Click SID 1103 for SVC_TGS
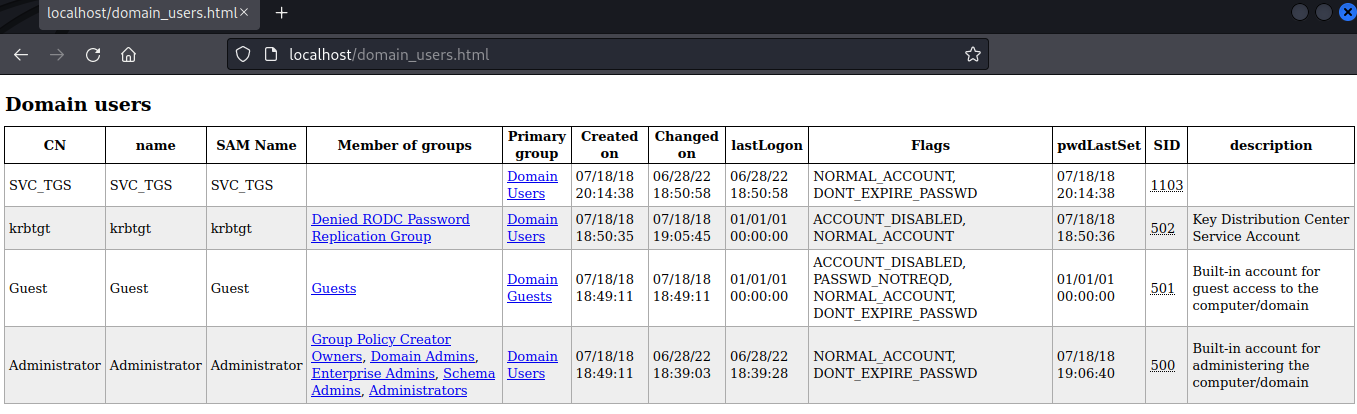 [1166, 185]
